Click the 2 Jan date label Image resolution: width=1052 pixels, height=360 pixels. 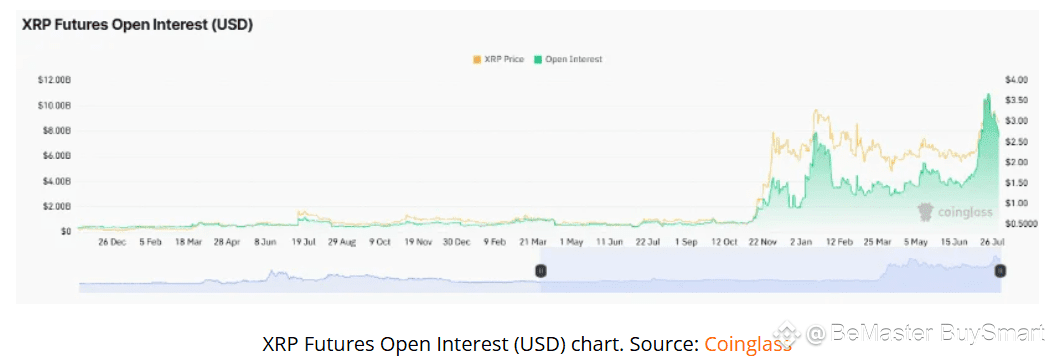click(x=800, y=241)
